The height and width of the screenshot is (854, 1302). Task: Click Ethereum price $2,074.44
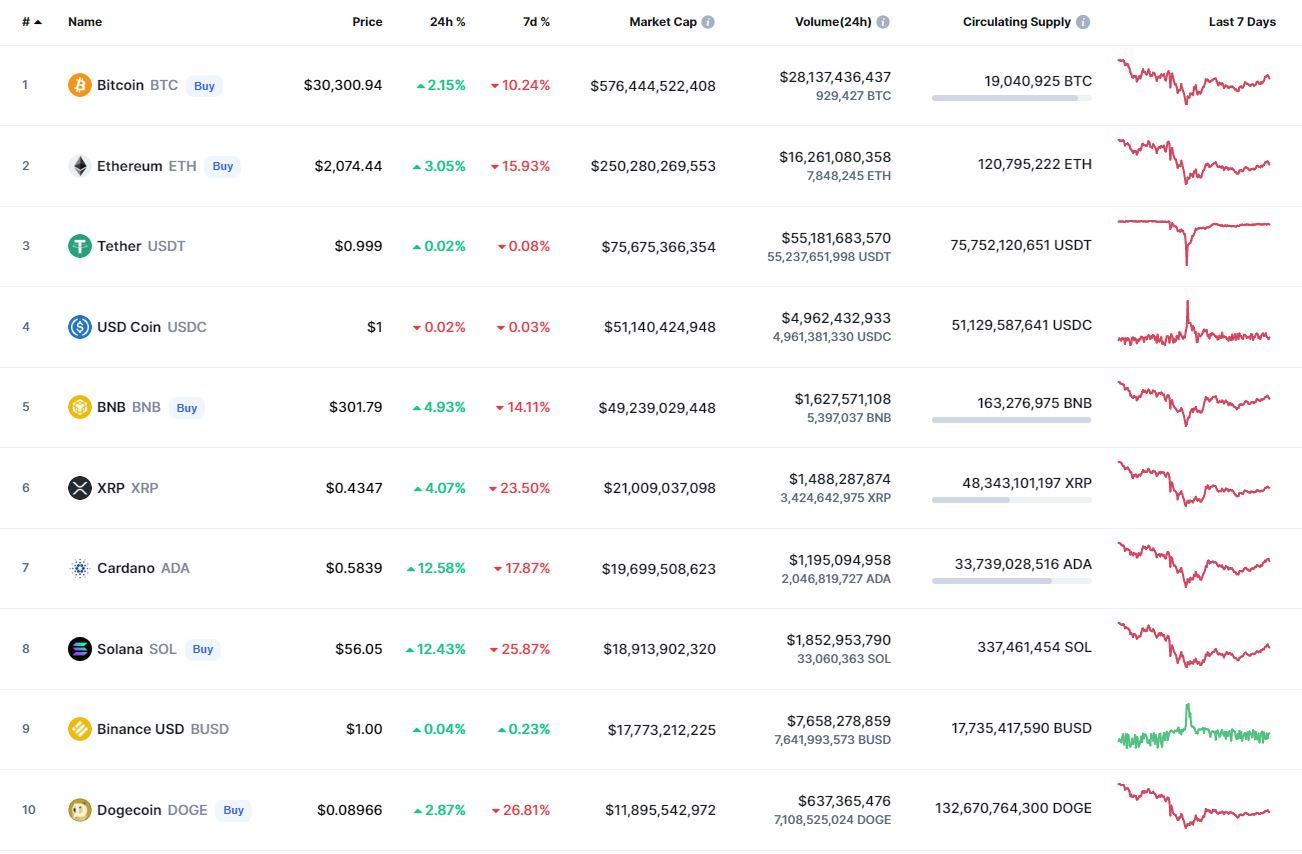point(348,166)
